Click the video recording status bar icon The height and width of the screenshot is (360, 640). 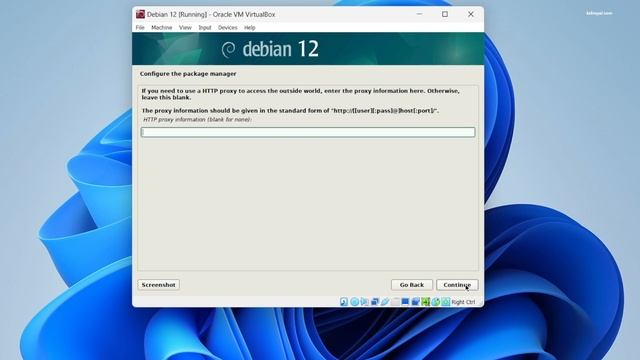[416, 302]
